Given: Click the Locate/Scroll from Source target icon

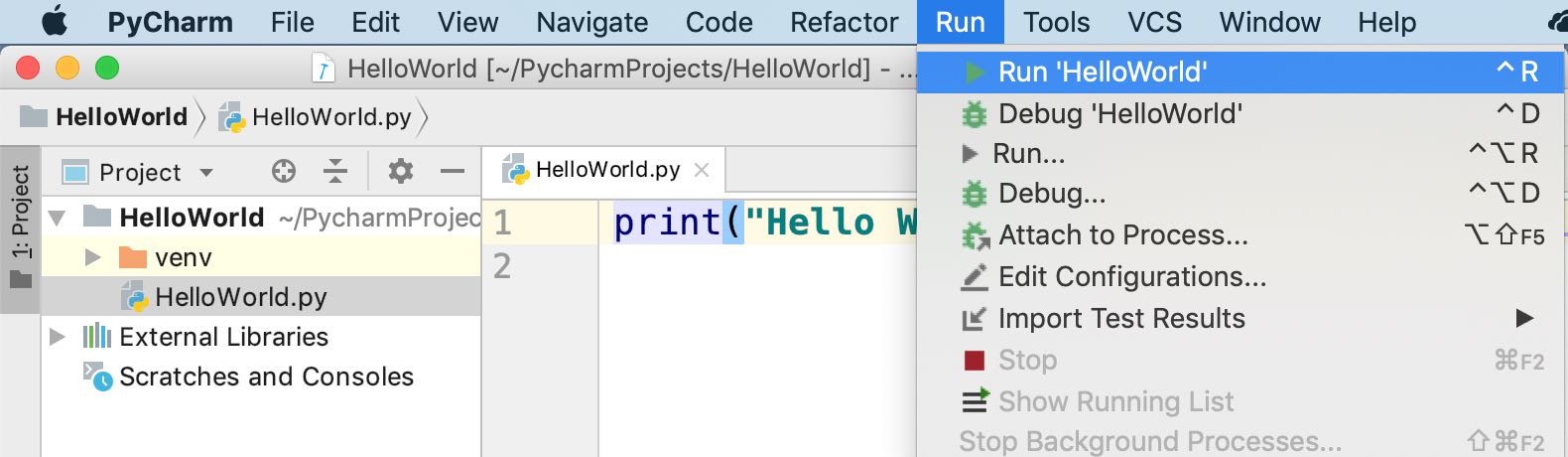Looking at the screenshot, I should [x=284, y=171].
